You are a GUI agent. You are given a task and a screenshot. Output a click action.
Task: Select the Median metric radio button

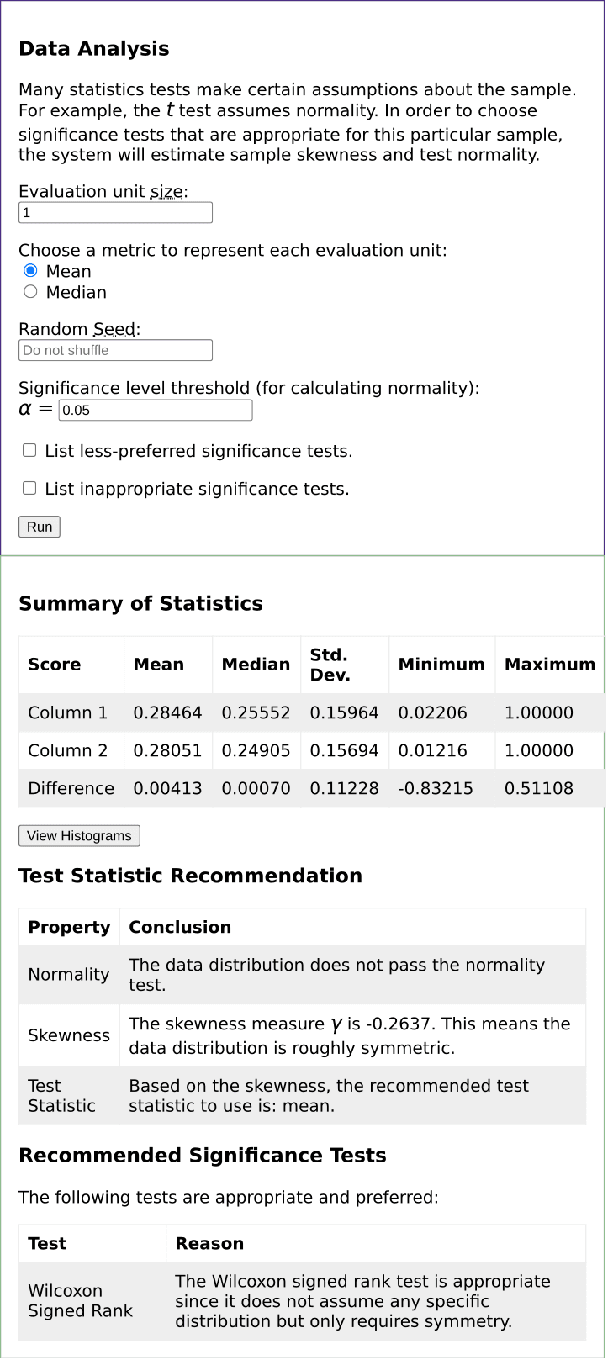coord(30,291)
